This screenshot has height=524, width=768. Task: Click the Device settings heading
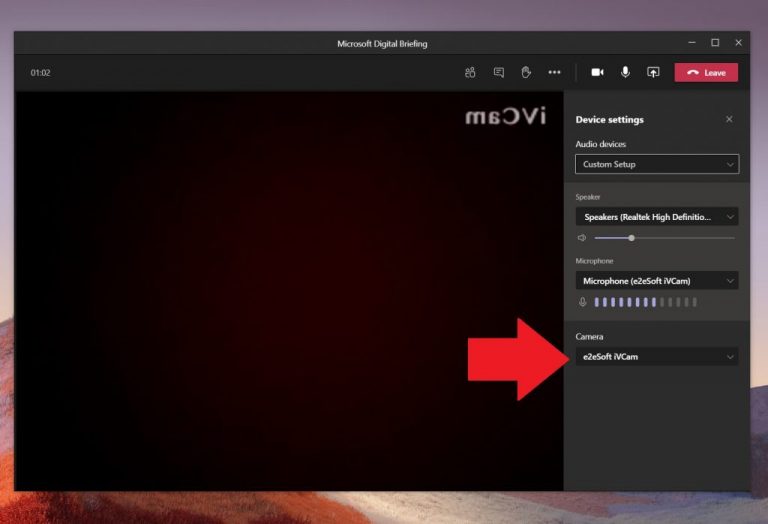[610, 119]
